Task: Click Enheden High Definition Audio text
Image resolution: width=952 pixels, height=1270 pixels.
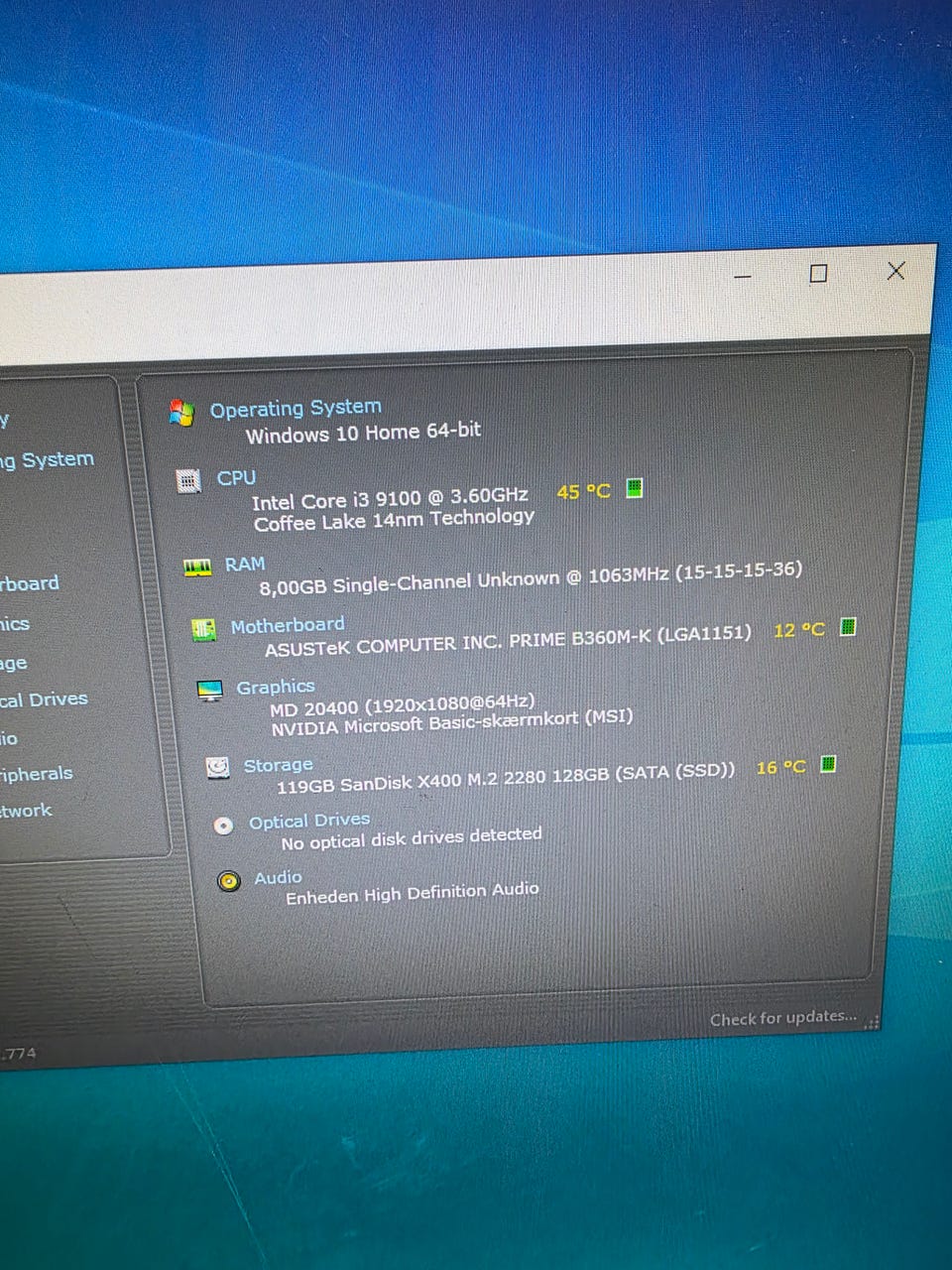Action: 413,893
